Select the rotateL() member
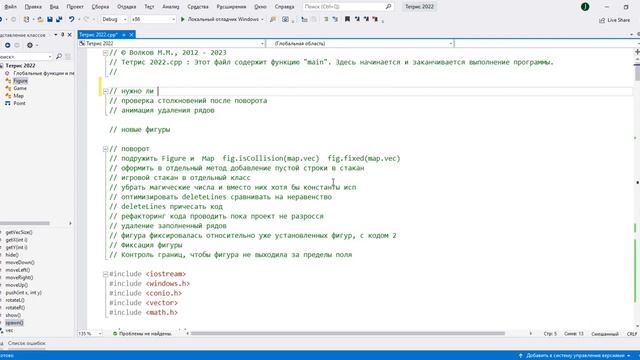This screenshot has width=640, height=360. coord(15,300)
